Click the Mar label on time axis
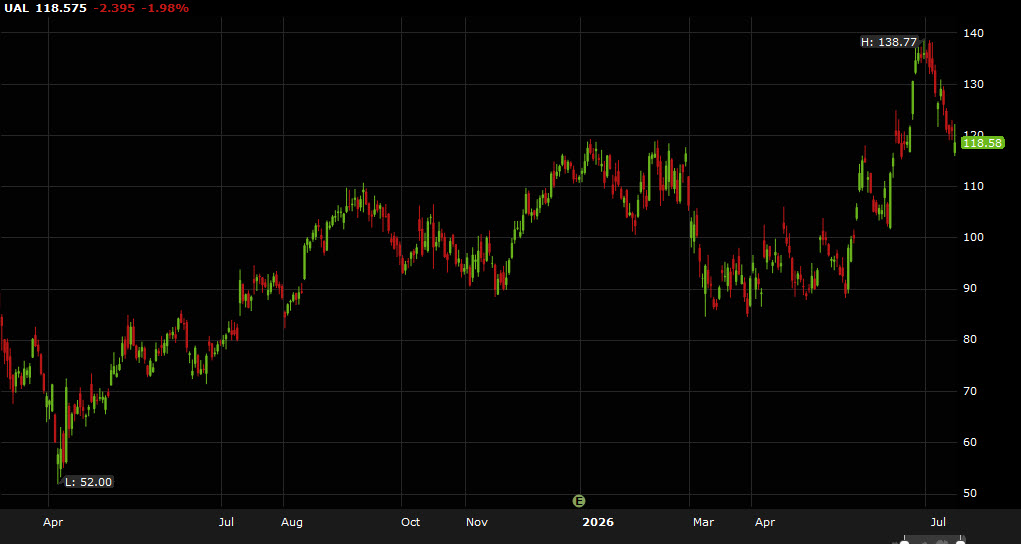This screenshot has width=1021, height=544. [x=703, y=523]
